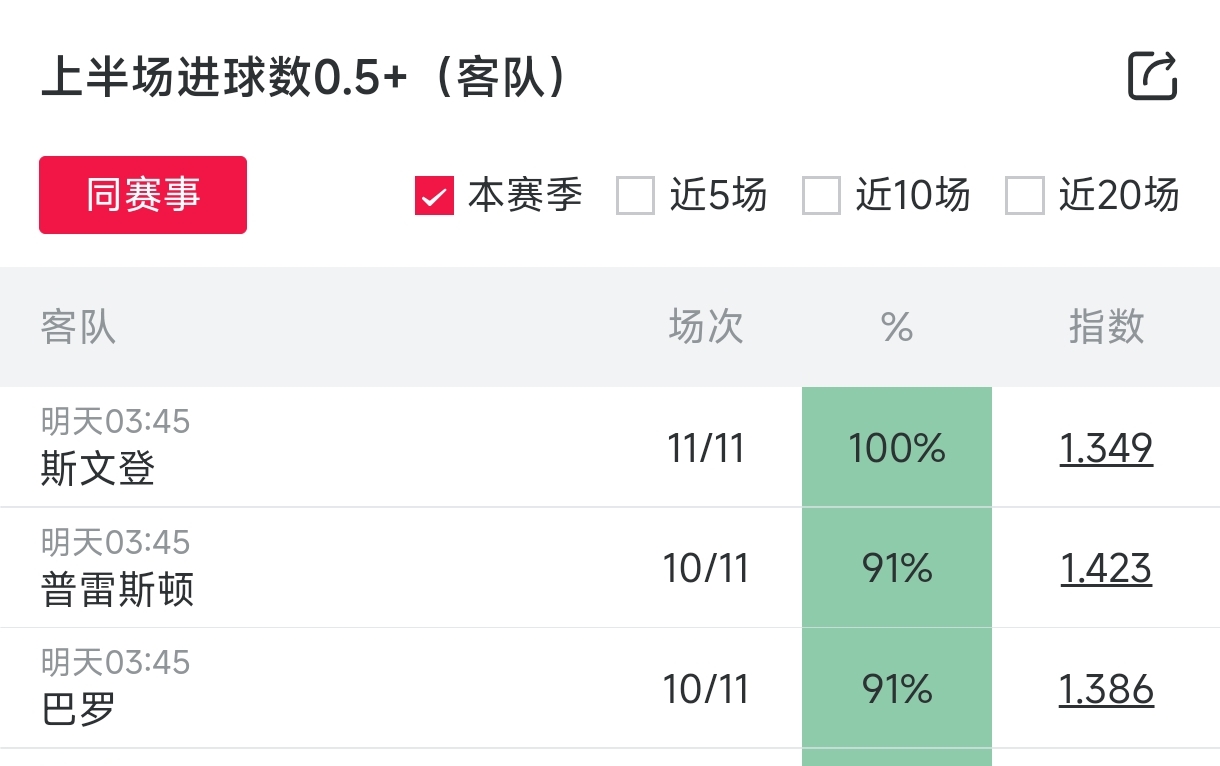Open the 1.349 odds link for 斯文登
This screenshot has height=766, width=1220.
click(x=1106, y=448)
